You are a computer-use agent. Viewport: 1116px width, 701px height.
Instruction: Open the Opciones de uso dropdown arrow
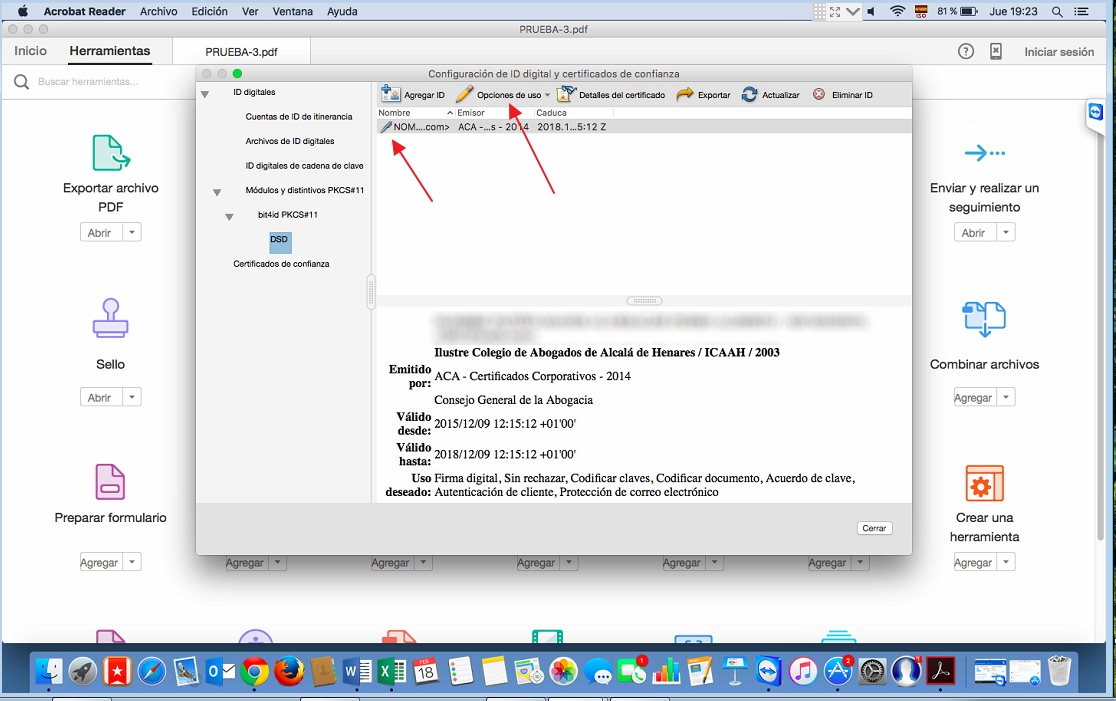coord(547,95)
